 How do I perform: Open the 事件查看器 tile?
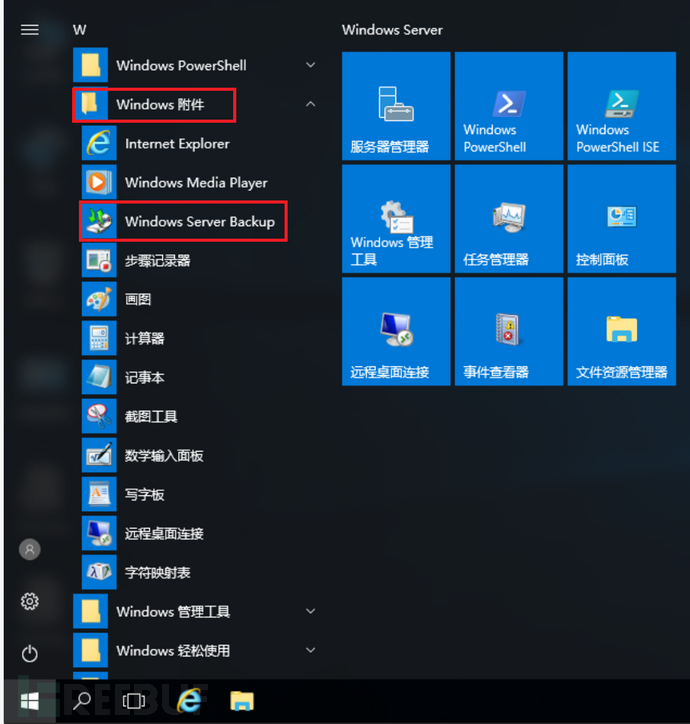[508, 331]
